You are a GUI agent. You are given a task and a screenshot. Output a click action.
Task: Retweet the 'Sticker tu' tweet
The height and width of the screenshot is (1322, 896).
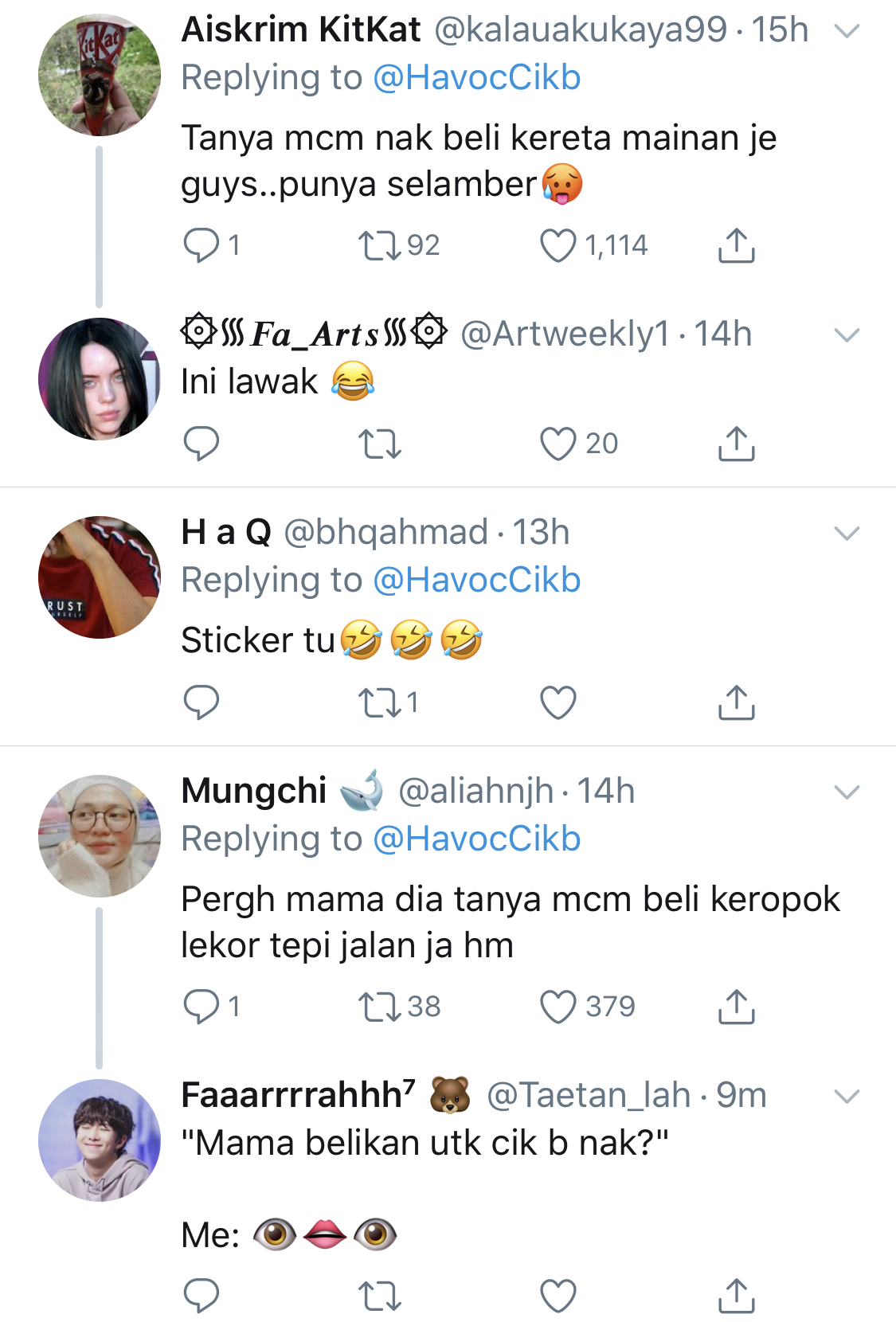(x=379, y=702)
